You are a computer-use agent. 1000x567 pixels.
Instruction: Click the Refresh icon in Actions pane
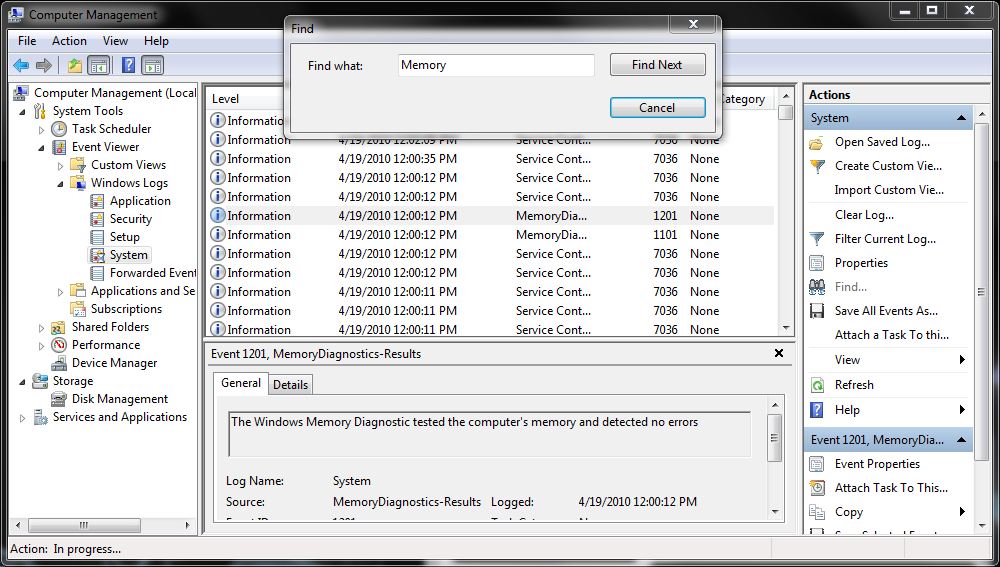point(817,385)
